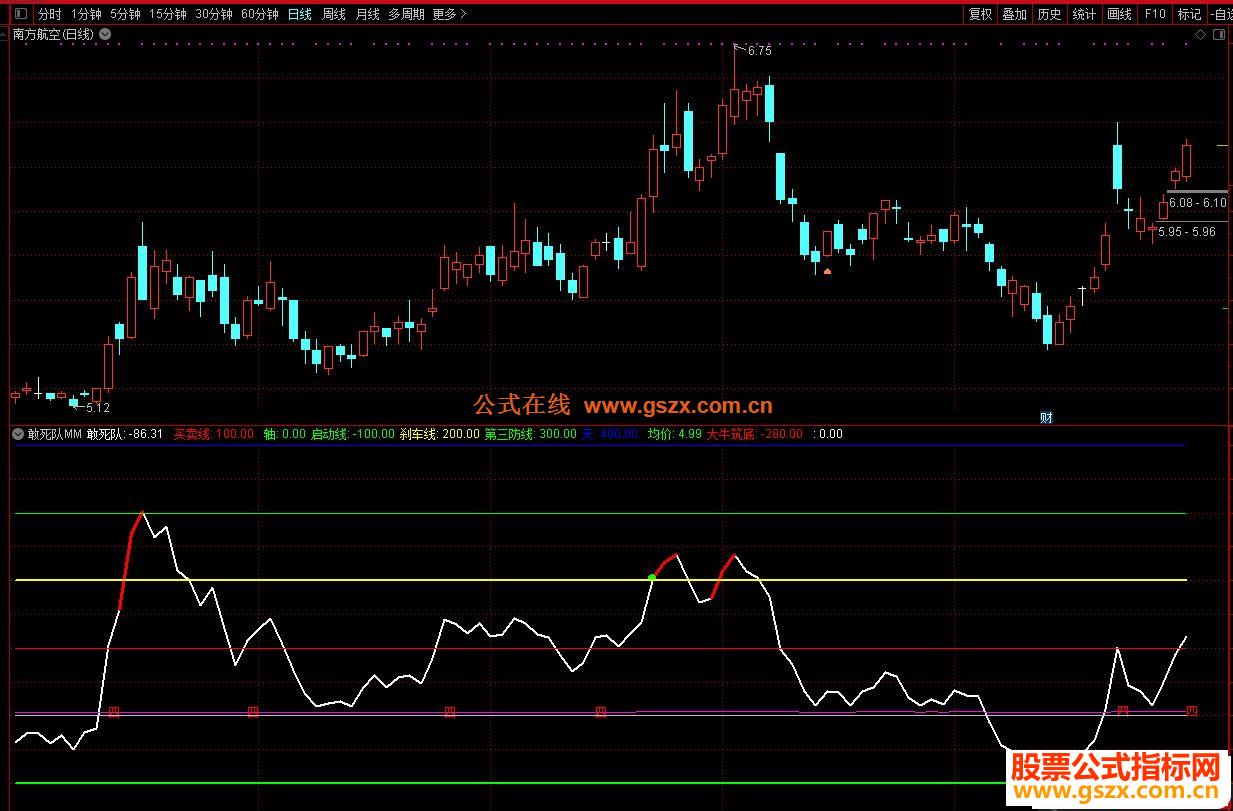Screen dimensions: 1233x811
Task: Toggle the right side panel icon
Action: click(1218, 34)
